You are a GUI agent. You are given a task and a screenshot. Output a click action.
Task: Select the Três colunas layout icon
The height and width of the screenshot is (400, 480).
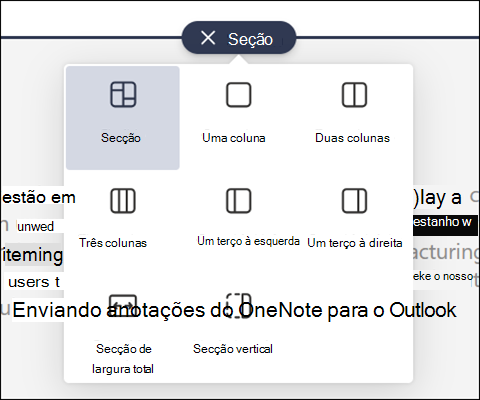(x=123, y=201)
